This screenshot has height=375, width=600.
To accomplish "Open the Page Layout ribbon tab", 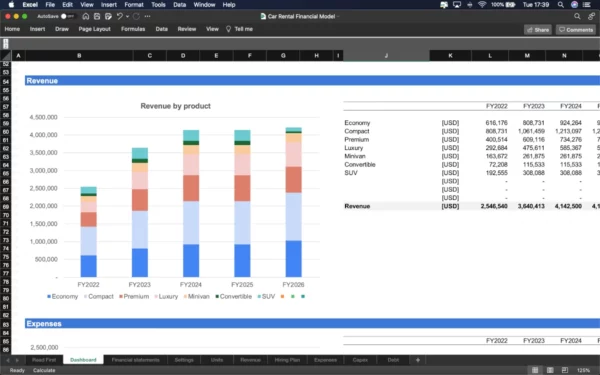I will tap(95, 29).
